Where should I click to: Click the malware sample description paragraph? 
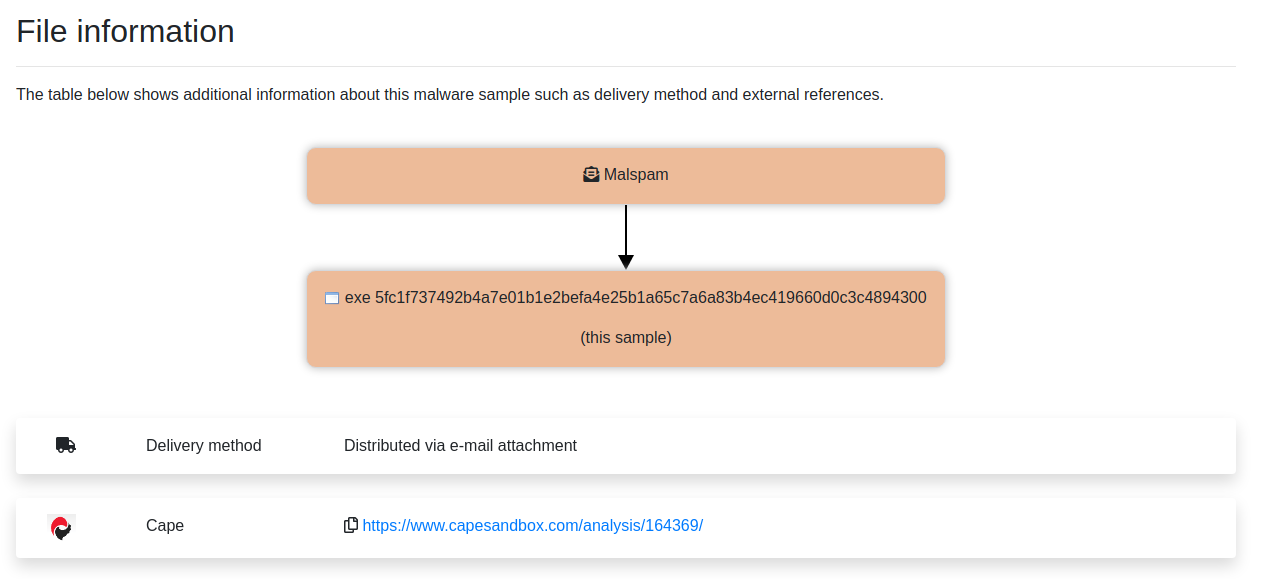coord(450,95)
